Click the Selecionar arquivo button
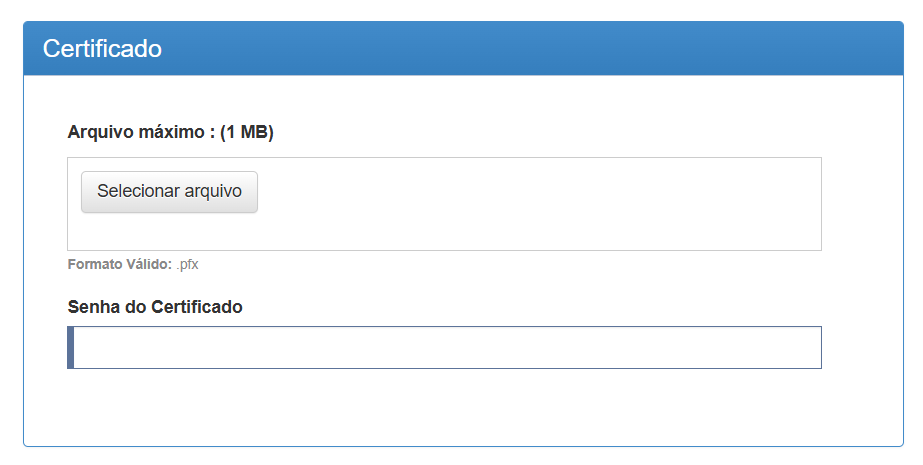 169,192
